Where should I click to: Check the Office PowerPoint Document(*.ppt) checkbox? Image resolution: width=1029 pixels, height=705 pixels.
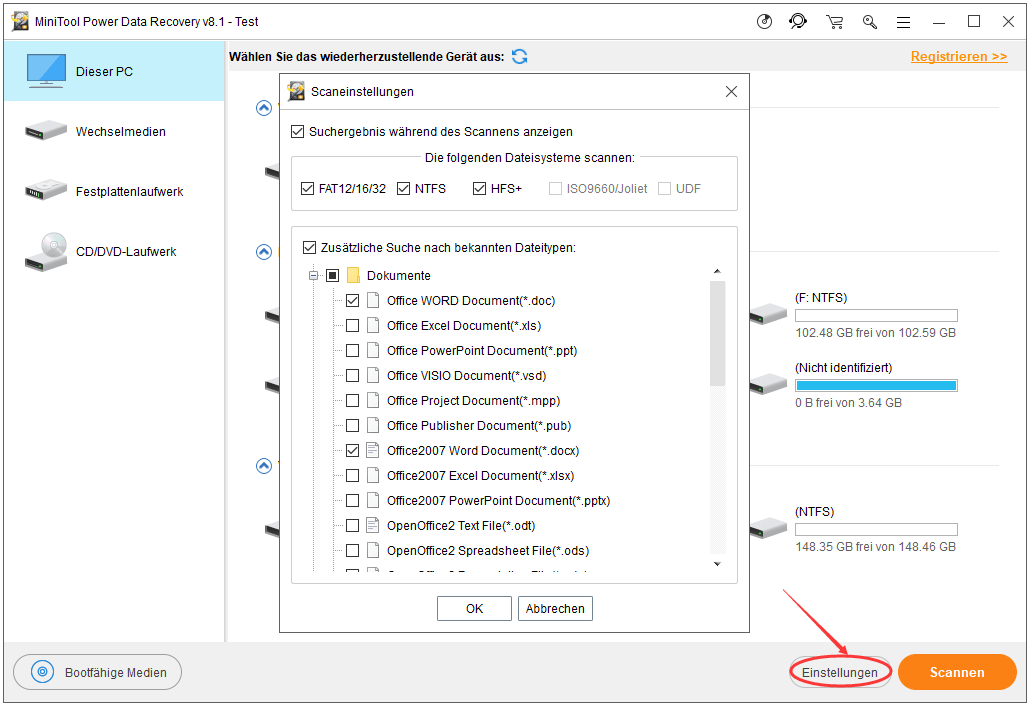[x=352, y=351]
